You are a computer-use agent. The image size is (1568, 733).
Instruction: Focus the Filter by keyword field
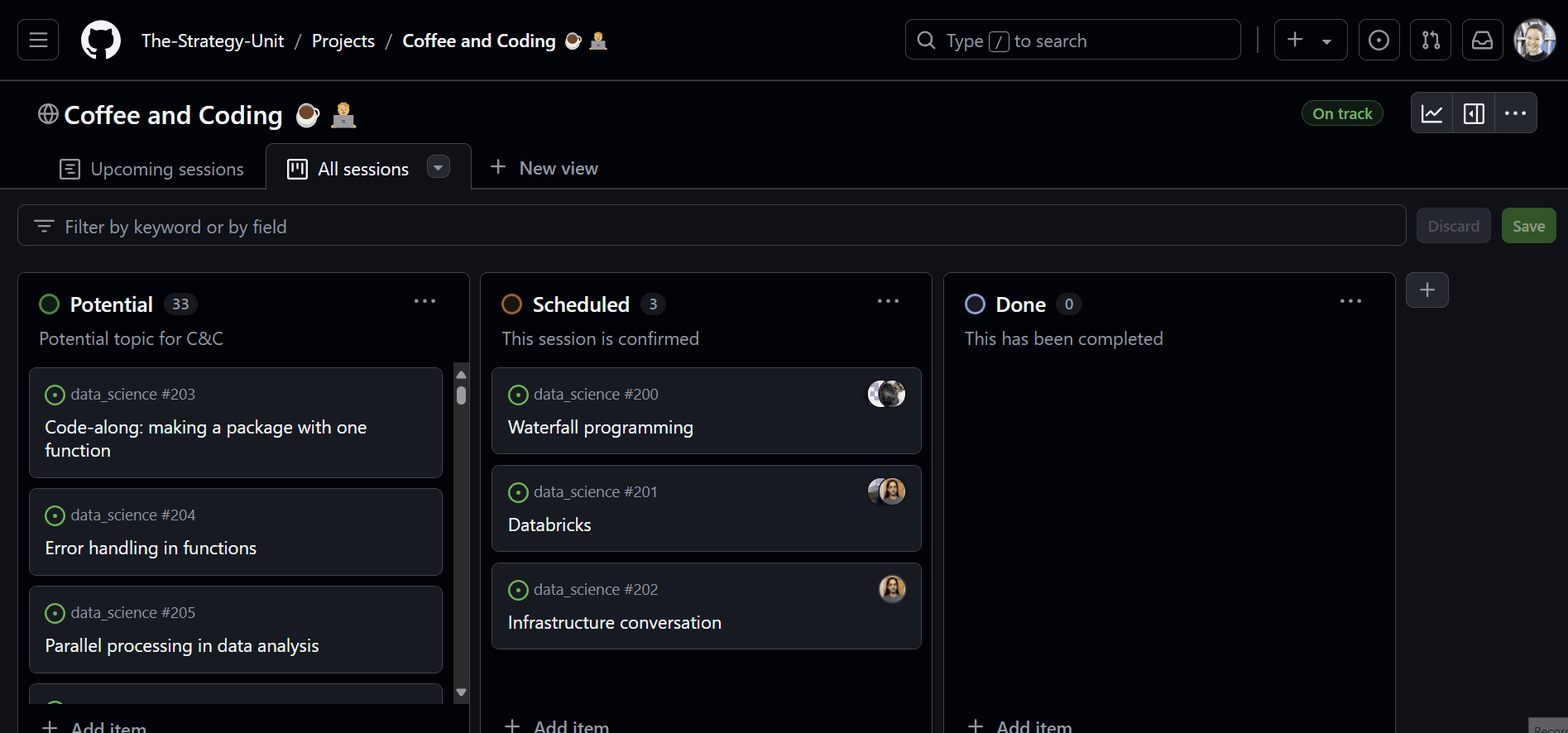click(712, 226)
